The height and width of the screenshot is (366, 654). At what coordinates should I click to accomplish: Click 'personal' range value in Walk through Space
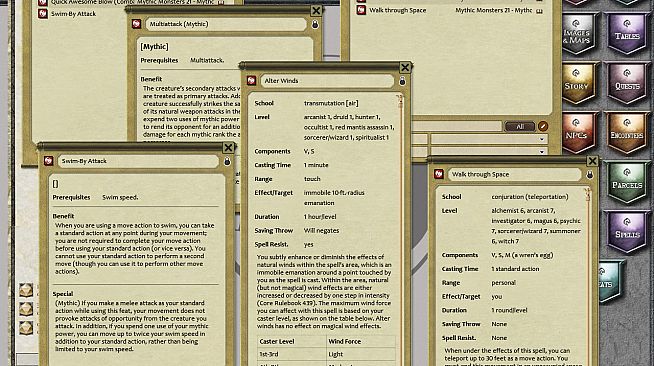(503, 283)
